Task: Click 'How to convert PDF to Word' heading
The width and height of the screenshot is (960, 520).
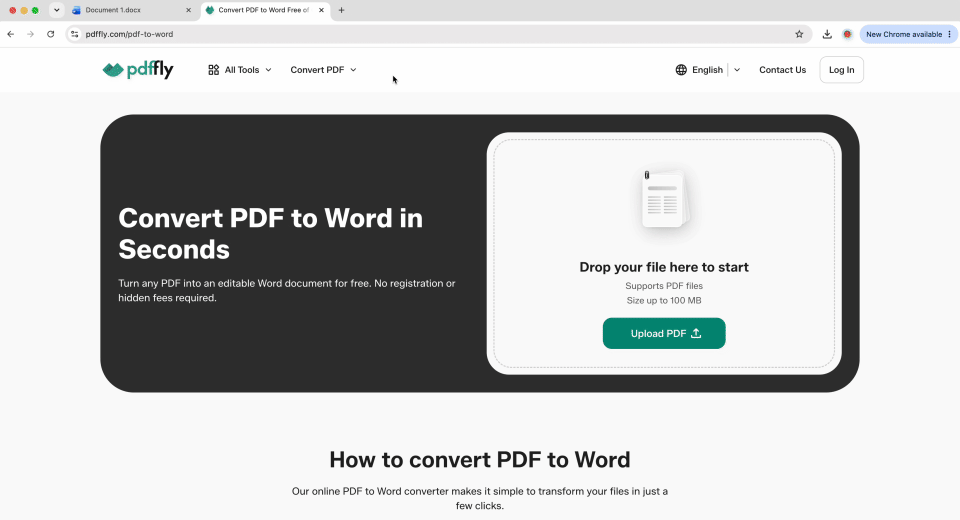Action: [x=480, y=460]
